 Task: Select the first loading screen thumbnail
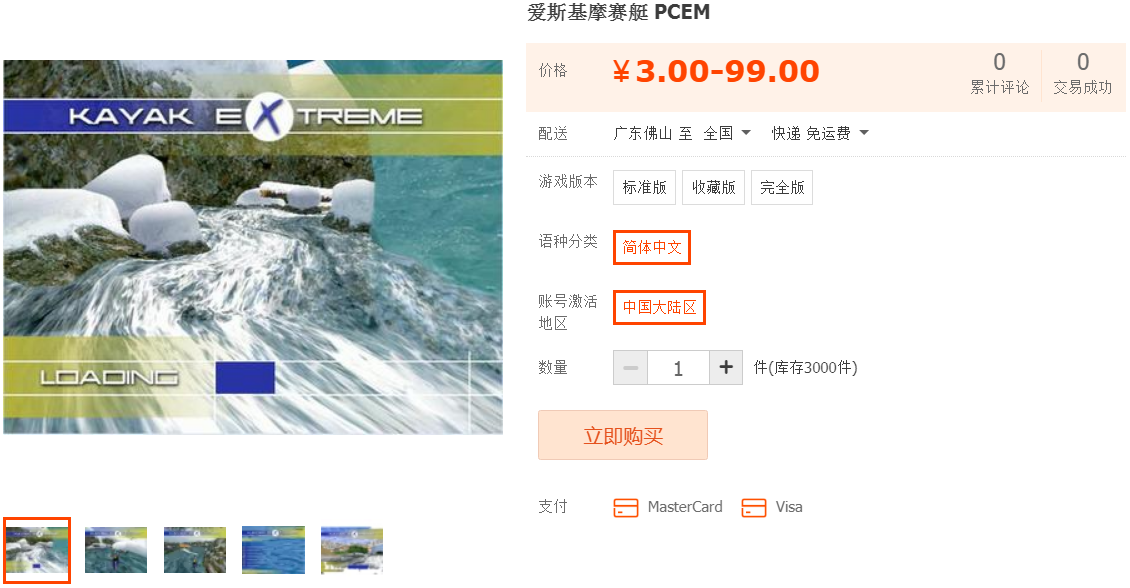point(37,551)
